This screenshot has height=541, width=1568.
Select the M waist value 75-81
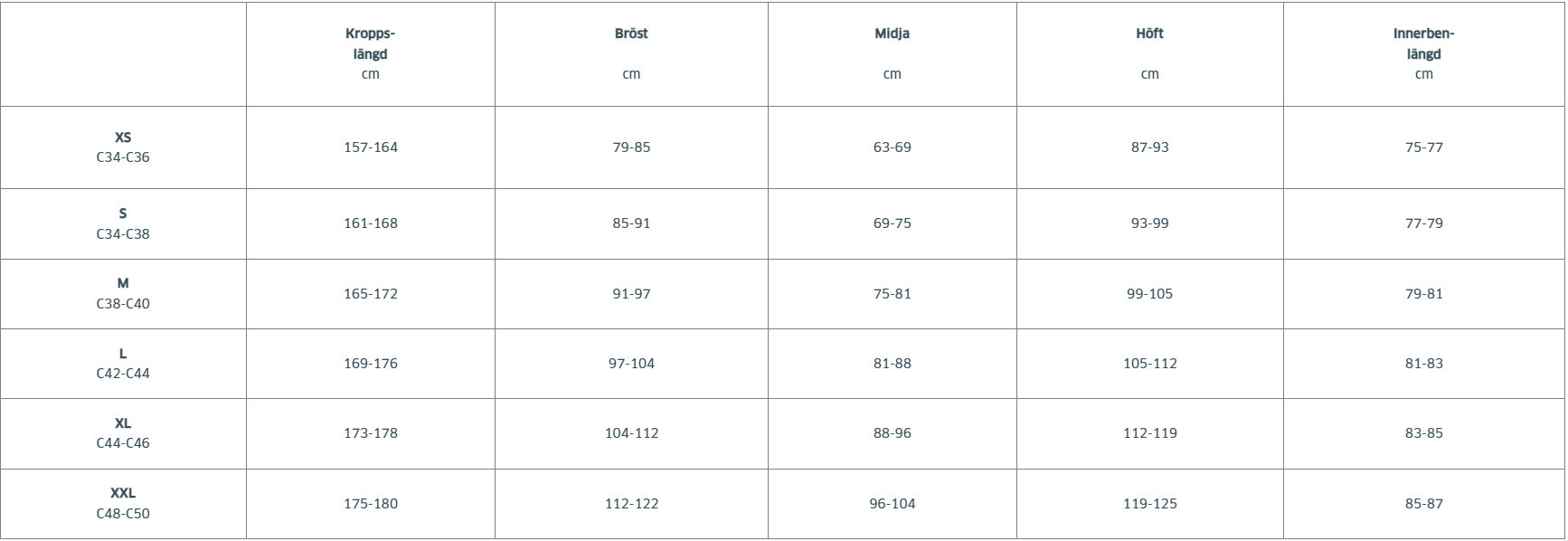tap(892, 294)
